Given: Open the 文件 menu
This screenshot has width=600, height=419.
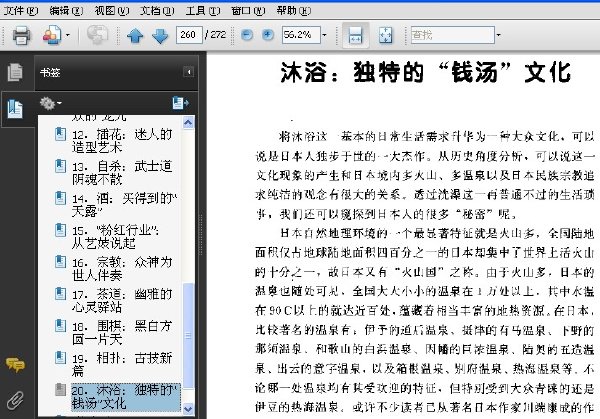Looking at the screenshot, I should click(21, 11).
